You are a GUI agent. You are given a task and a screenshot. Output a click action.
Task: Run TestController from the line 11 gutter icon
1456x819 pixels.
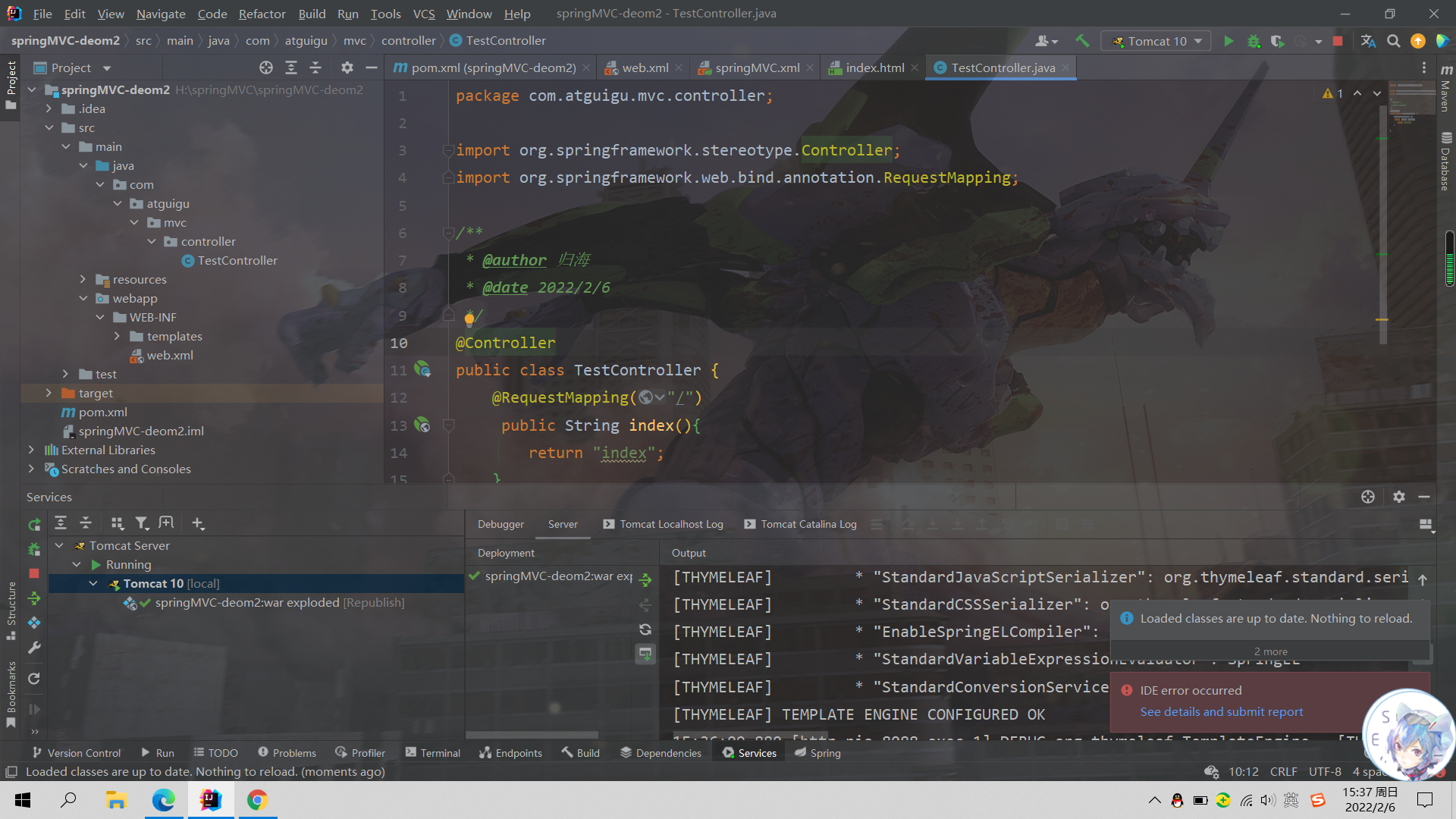[x=422, y=370]
